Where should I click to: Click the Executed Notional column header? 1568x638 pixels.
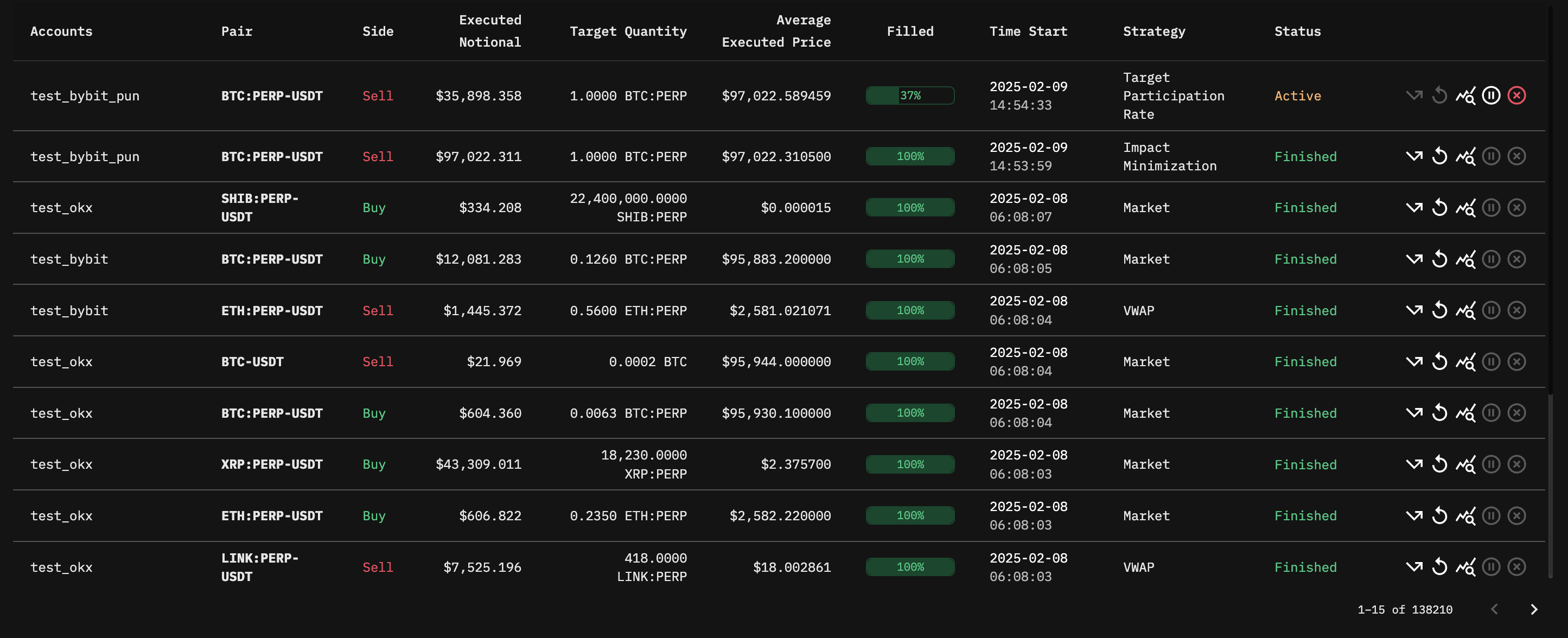489,31
